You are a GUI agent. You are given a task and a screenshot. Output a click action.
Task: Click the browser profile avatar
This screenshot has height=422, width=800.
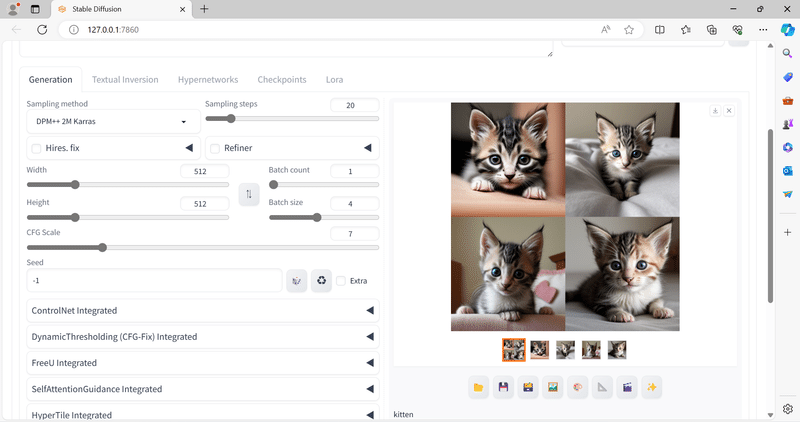[x=13, y=9]
